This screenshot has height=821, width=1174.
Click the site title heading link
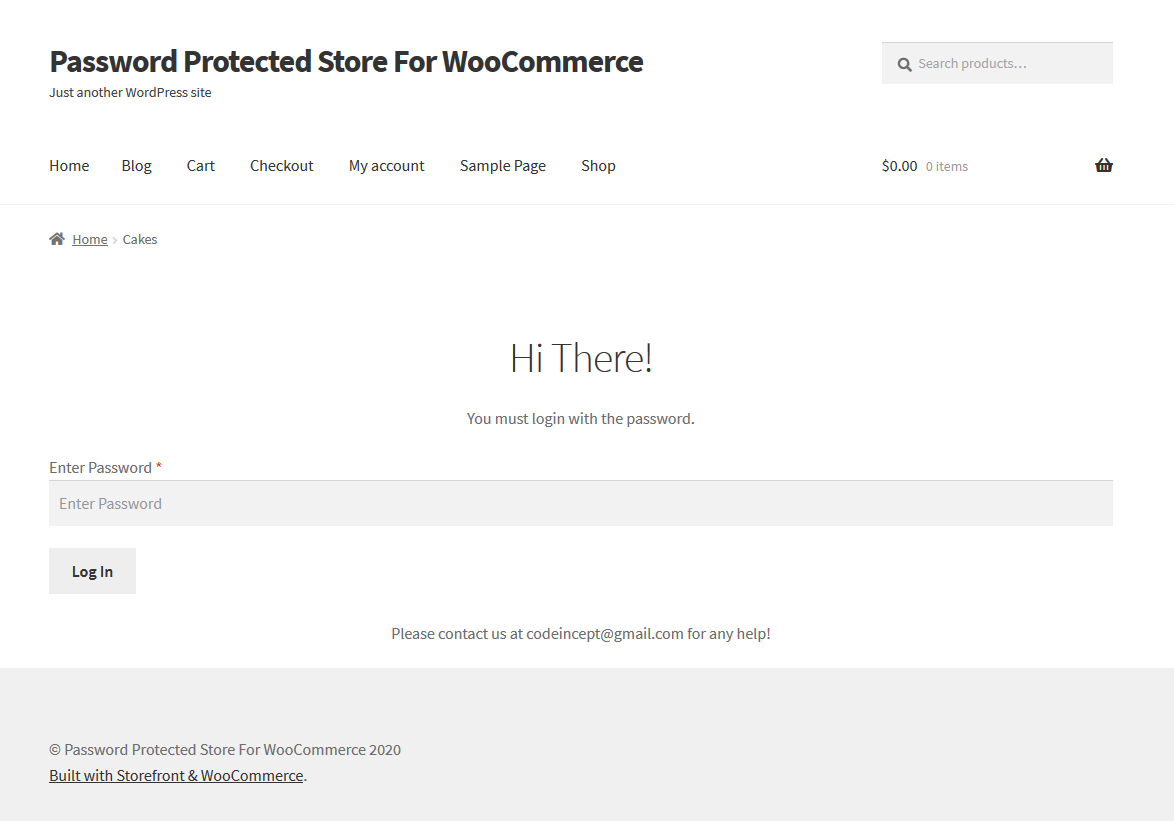346,62
